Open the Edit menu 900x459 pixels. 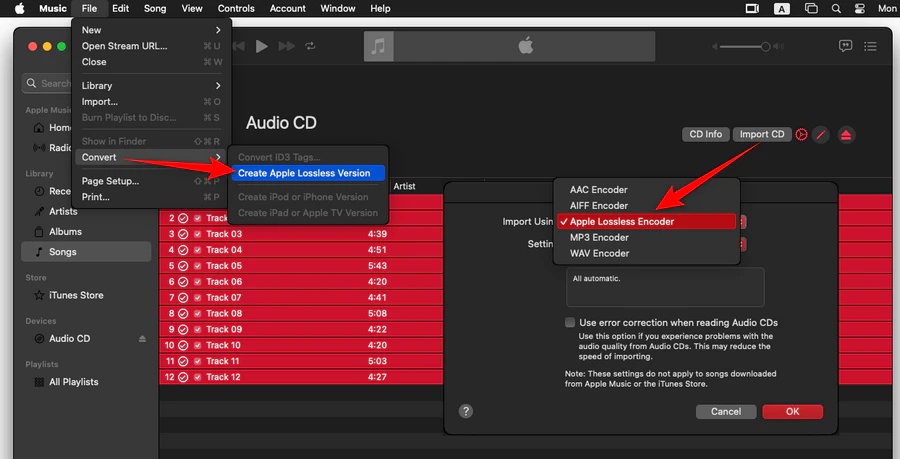point(121,8)
